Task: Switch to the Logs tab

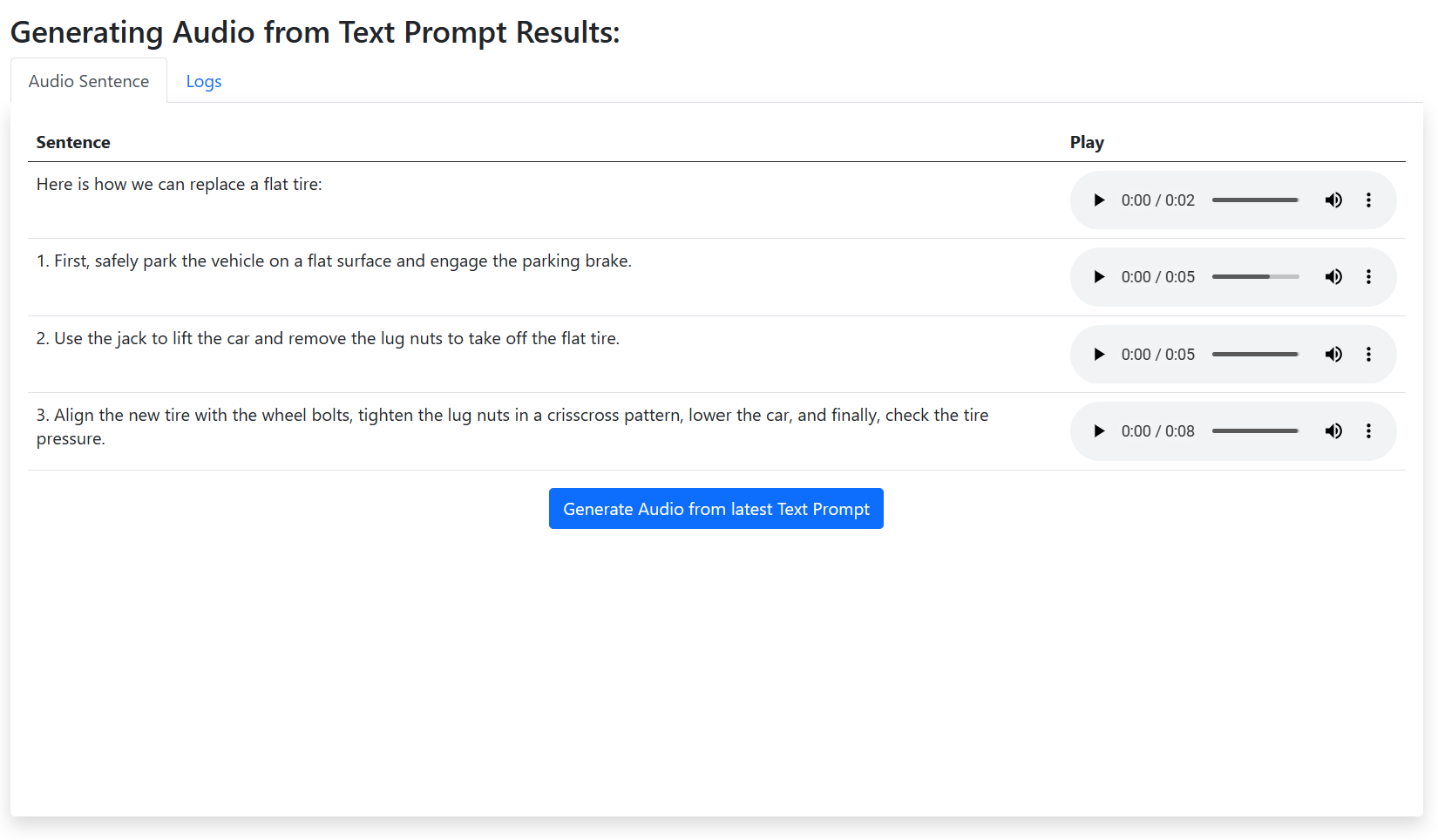Action: point(204,81)
